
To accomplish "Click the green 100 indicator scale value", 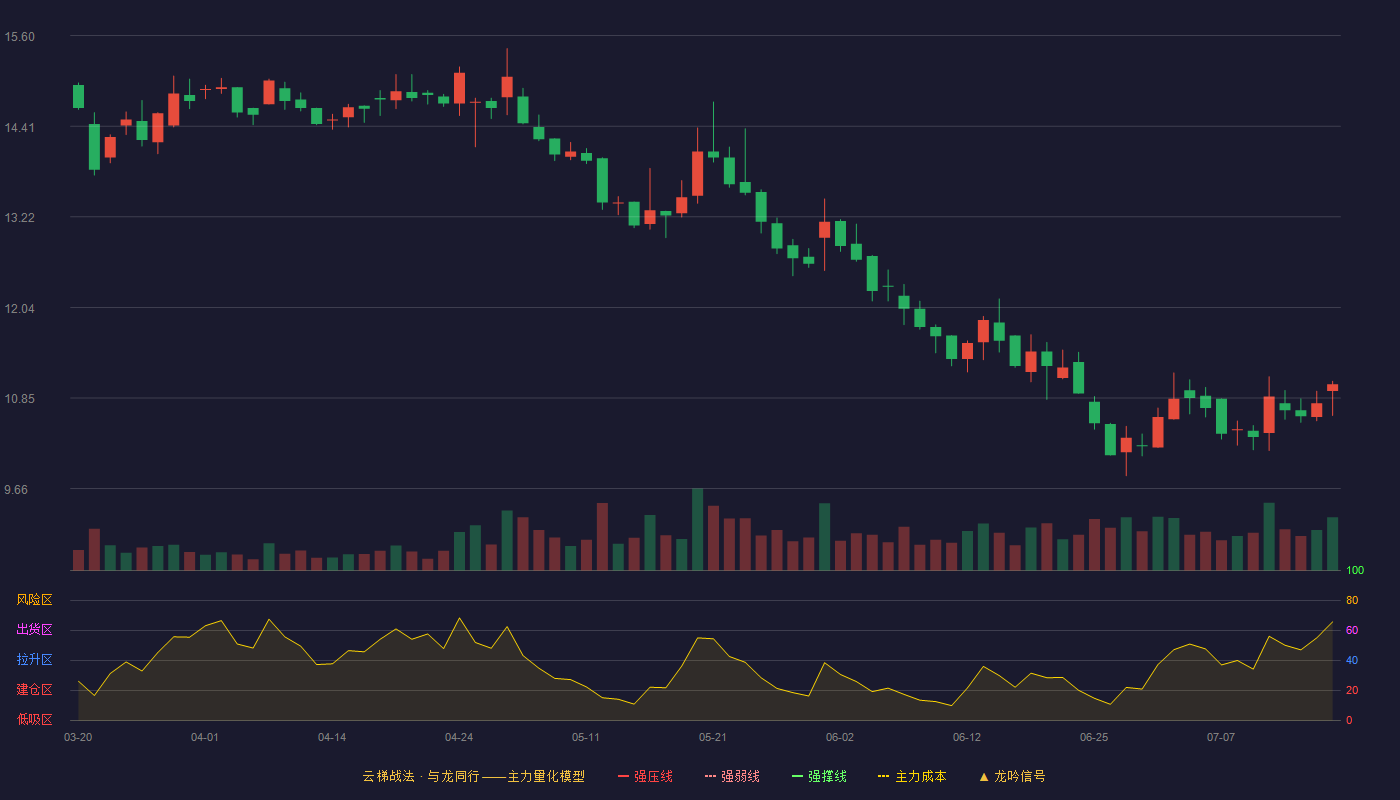I will pos(1355,571).
